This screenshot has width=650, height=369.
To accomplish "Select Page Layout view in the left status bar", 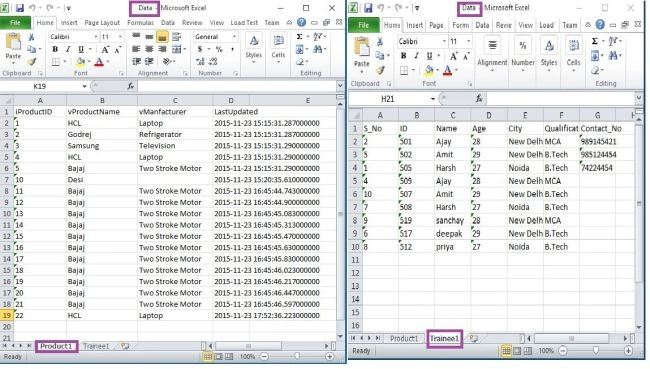I will pos(218,357).
